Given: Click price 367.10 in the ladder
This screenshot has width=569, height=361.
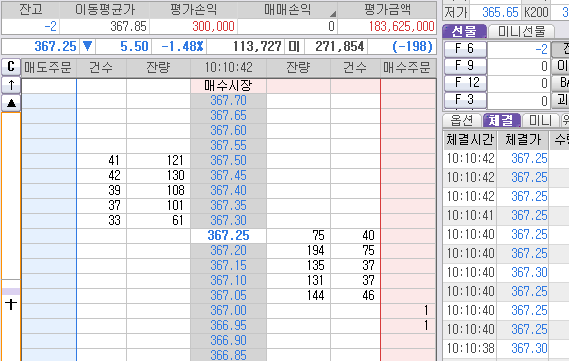Looking at the screenshot, I should pyautogui.click(x=228, y=280).
